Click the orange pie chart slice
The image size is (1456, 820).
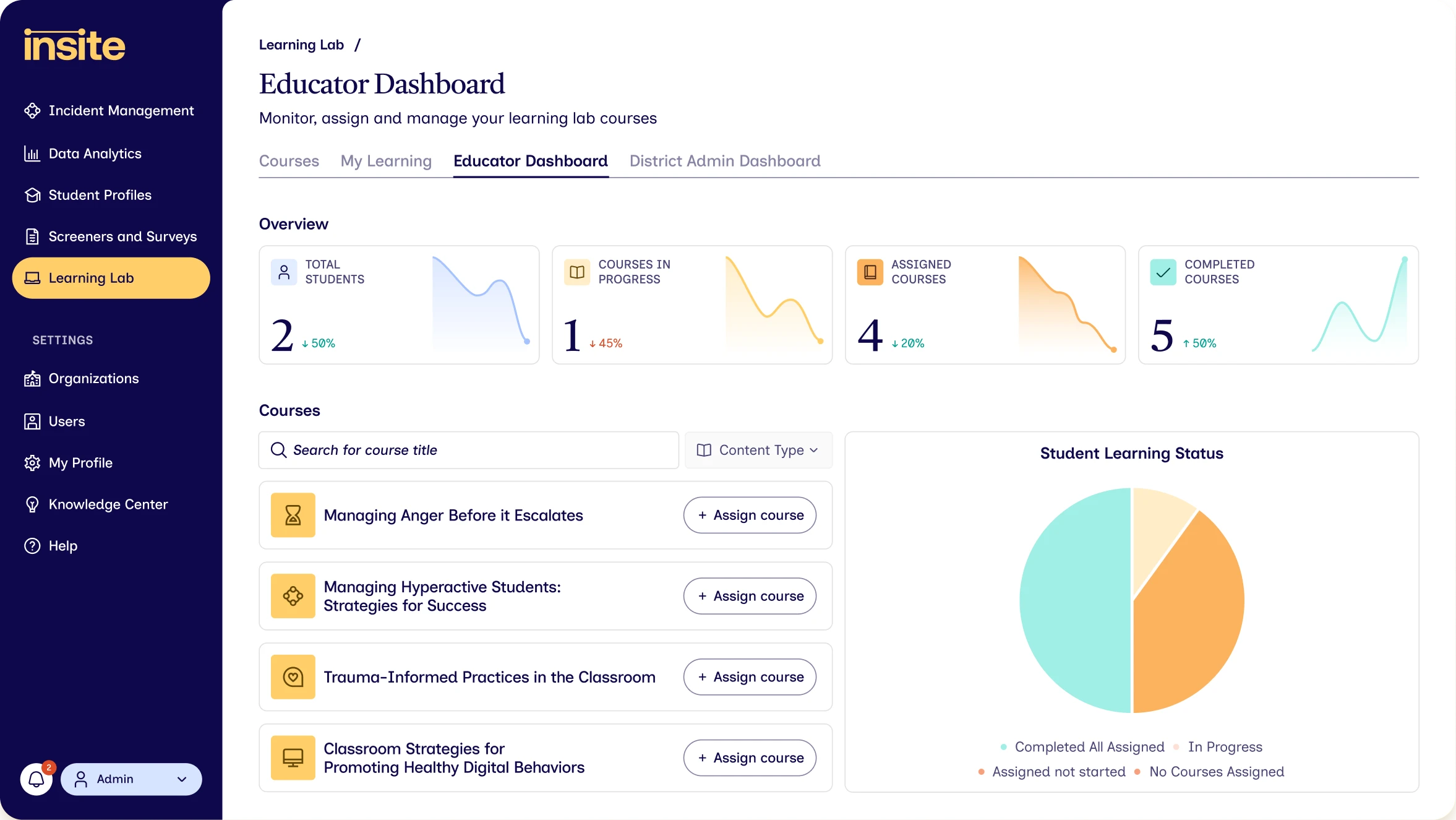[x=1194, y=619]
